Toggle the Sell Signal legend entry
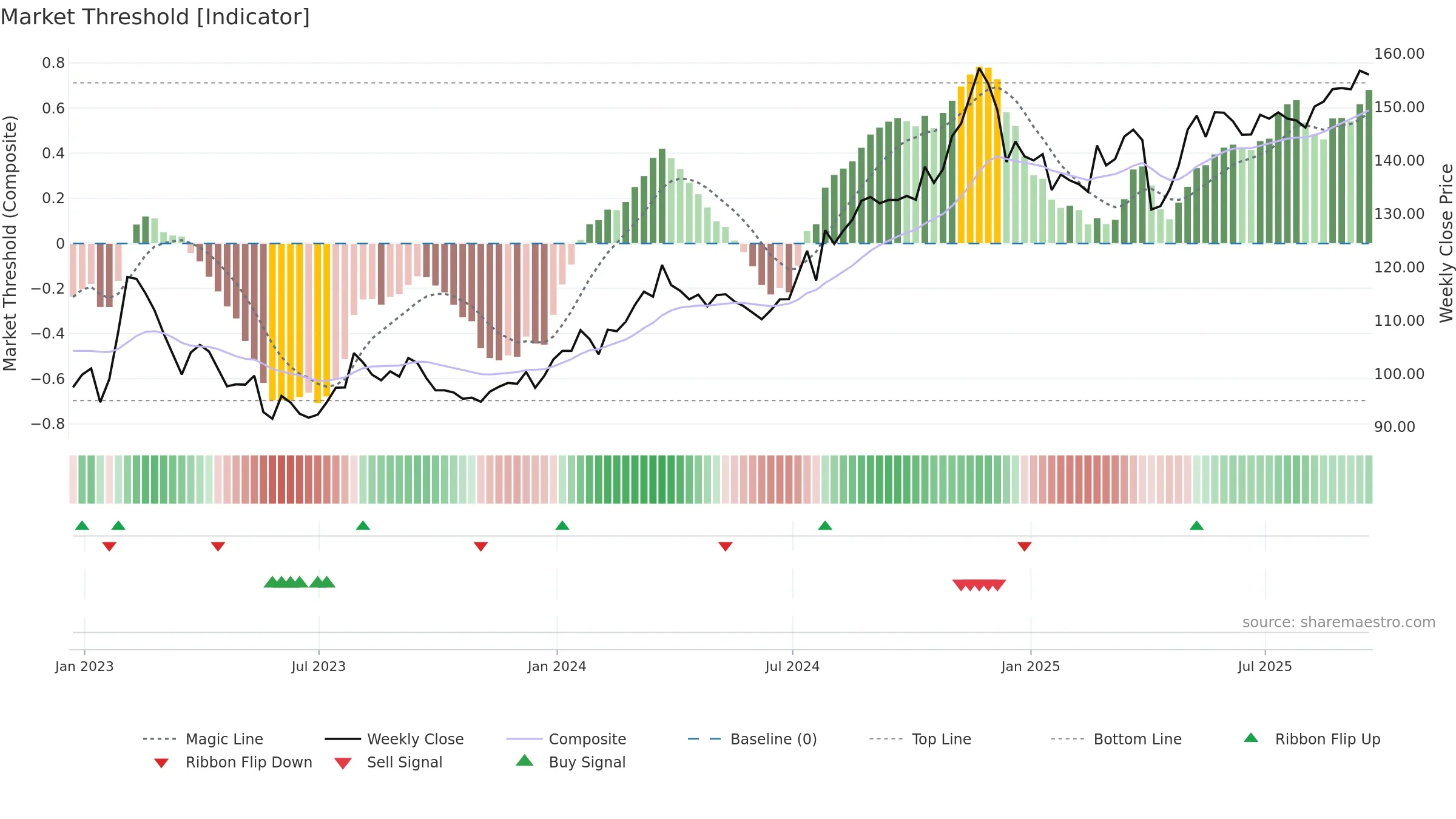This screenshot has height=819, width=1456. [x=388, y=762]
